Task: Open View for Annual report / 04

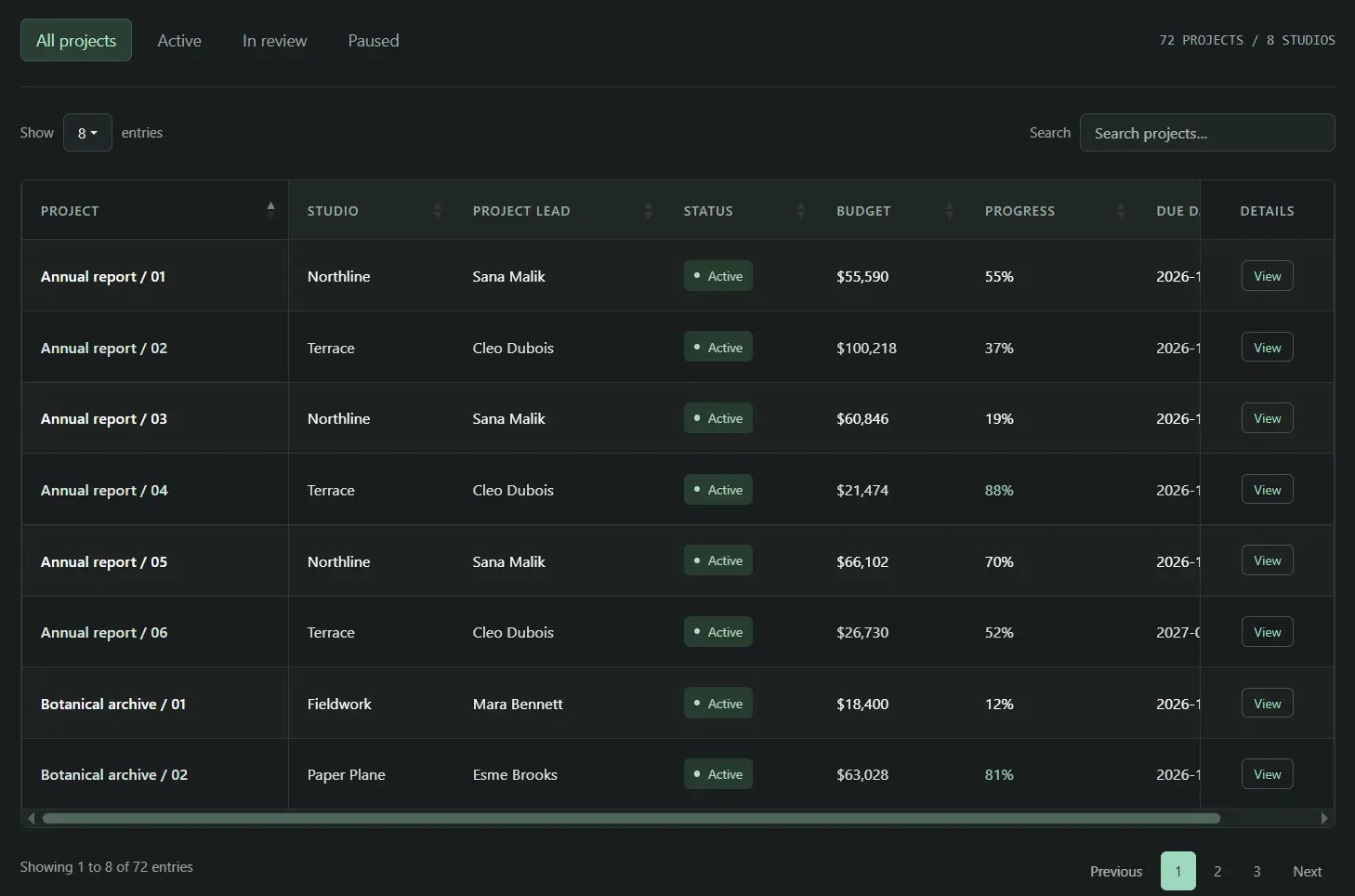Action: point(1267,490)
